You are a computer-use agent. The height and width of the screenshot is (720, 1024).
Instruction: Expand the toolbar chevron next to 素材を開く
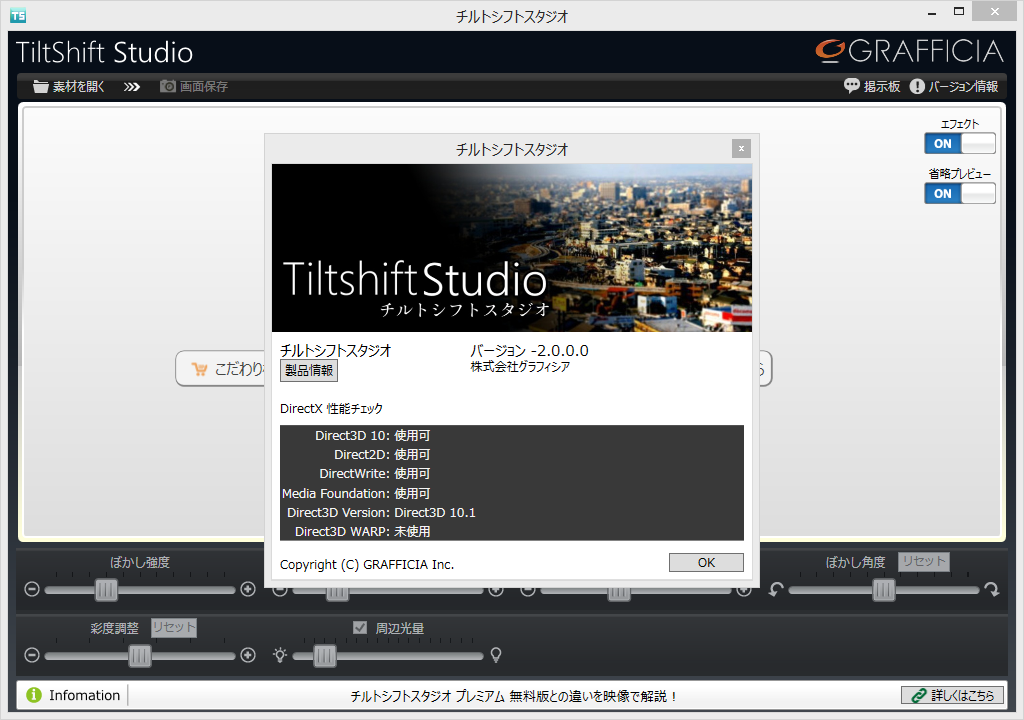click(131, 86)
